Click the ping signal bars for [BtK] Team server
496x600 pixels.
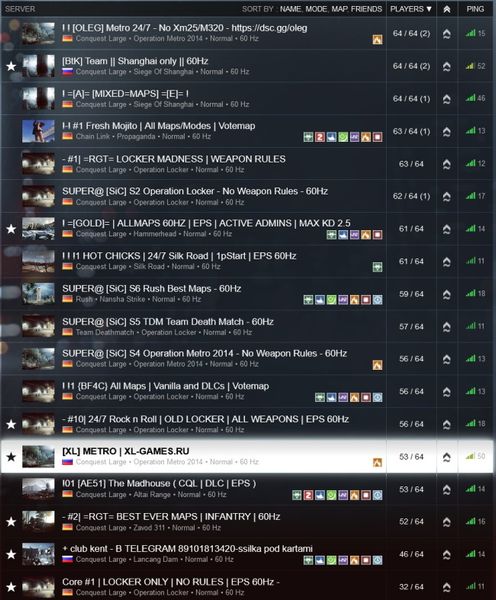coord(470,66)
